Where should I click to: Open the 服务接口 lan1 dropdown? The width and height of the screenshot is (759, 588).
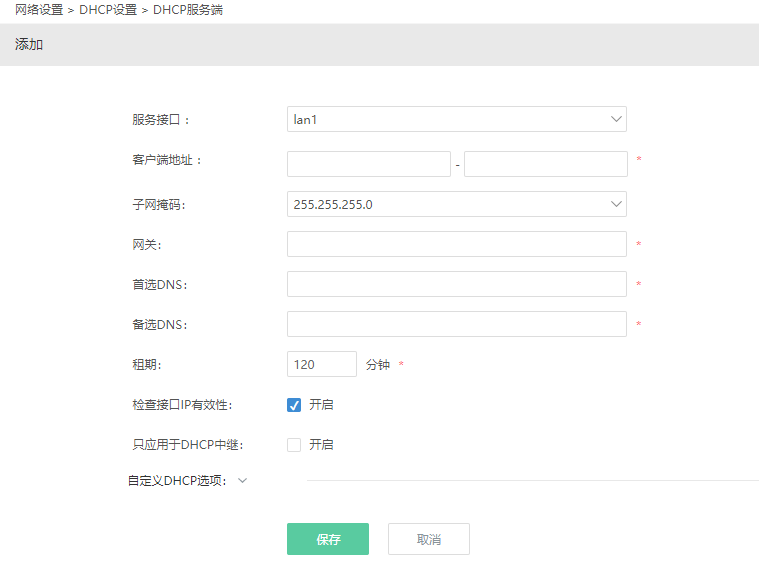[x=456, y=119]
